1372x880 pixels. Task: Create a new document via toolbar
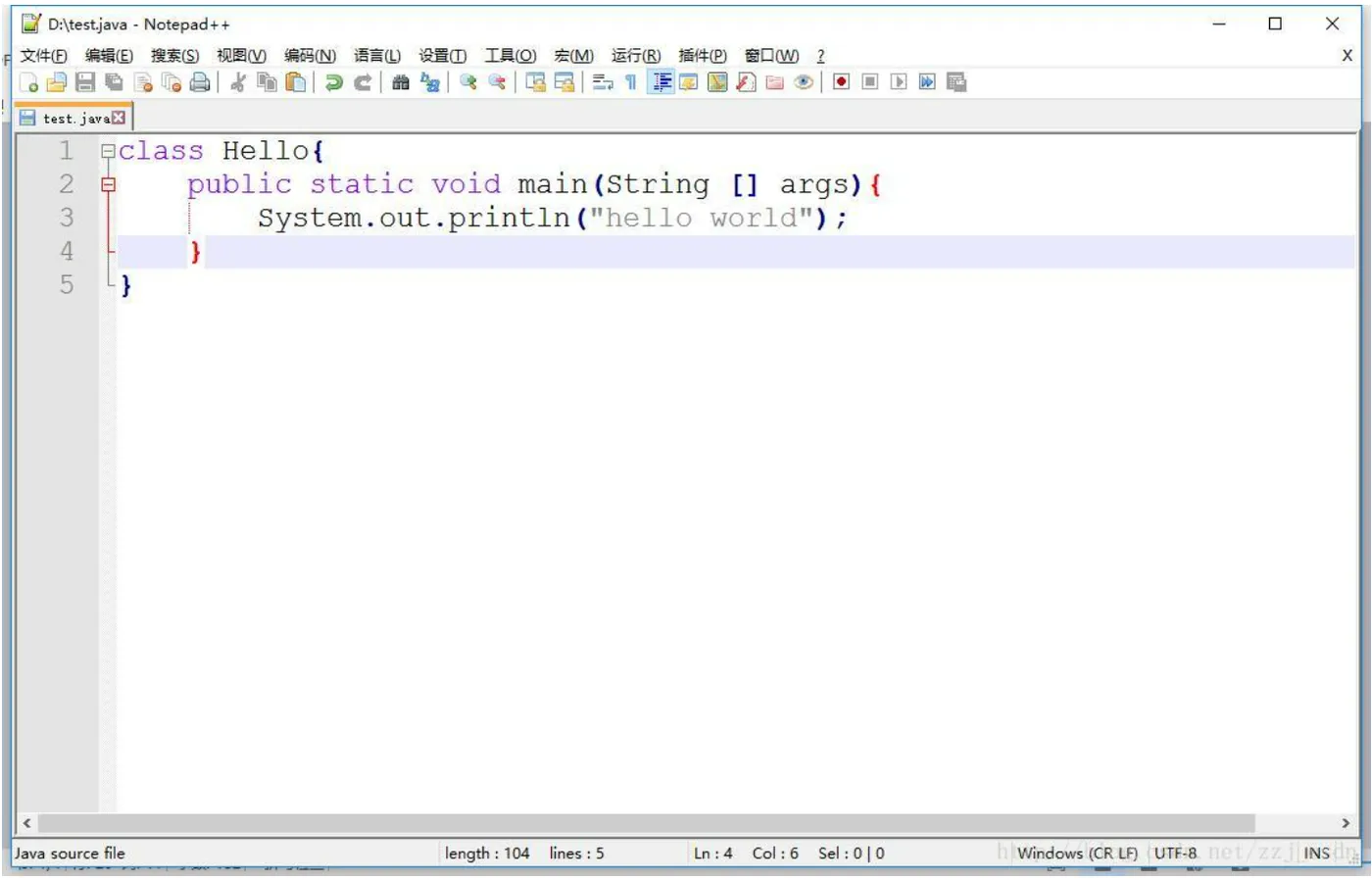click(x=28, y=82)
